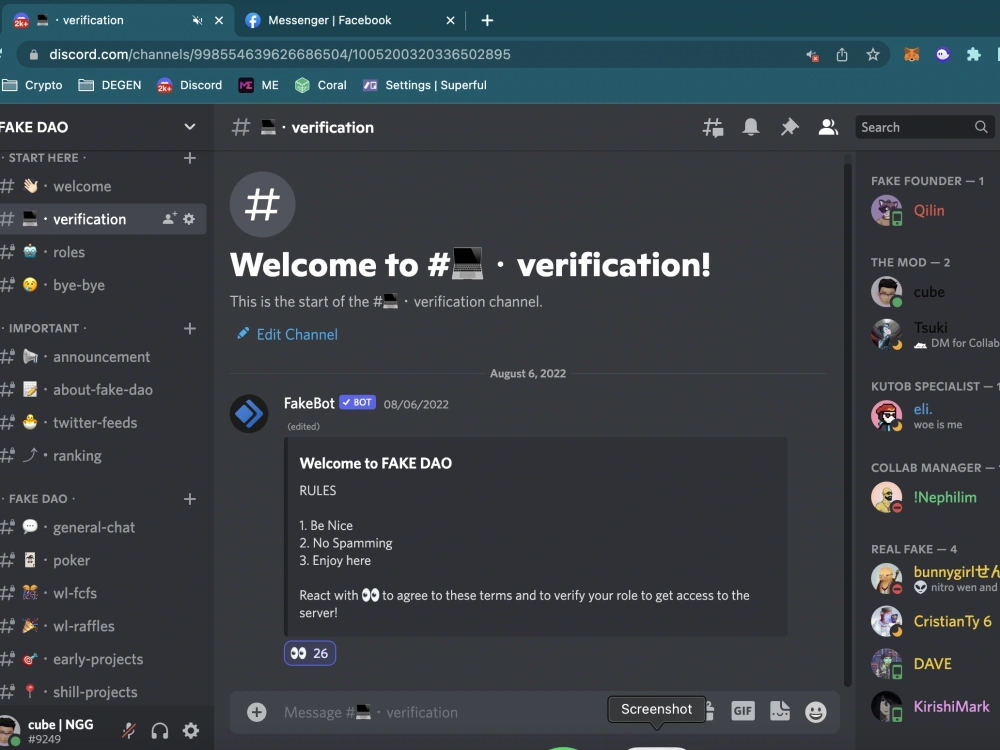The width and height of the screenshot is (1000, 750).
Task: Click the plus icon to attach a file
Action: [256, 711]
